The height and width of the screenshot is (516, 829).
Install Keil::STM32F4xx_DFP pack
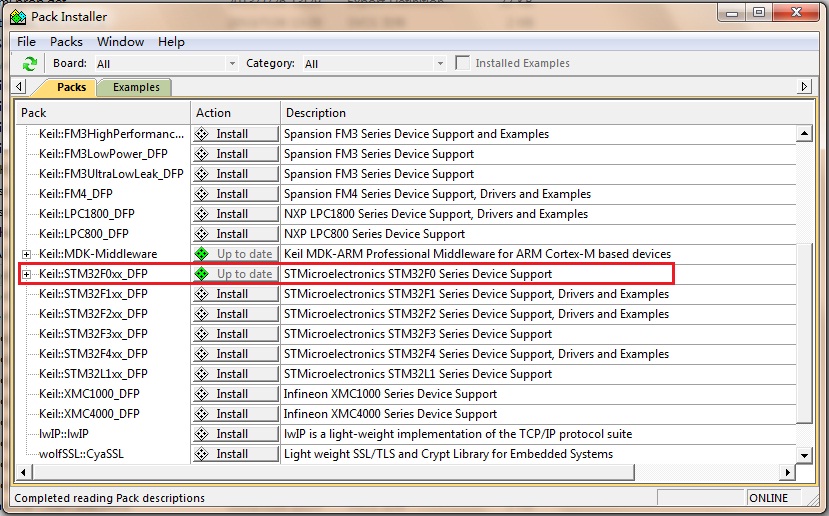(235, 354)
